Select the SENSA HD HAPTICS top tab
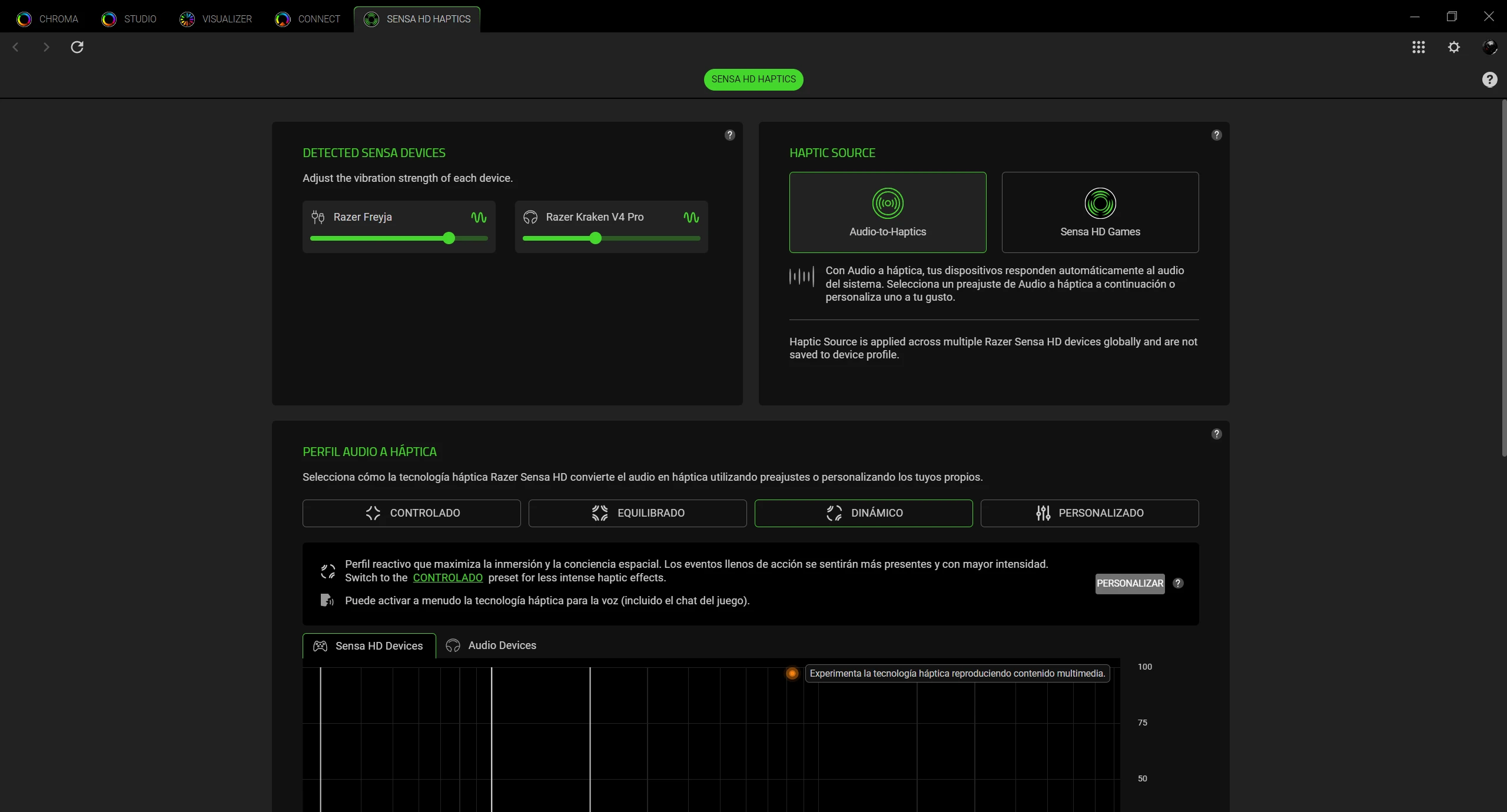Screen dimensions: 1507x812 tap(417, 19)
